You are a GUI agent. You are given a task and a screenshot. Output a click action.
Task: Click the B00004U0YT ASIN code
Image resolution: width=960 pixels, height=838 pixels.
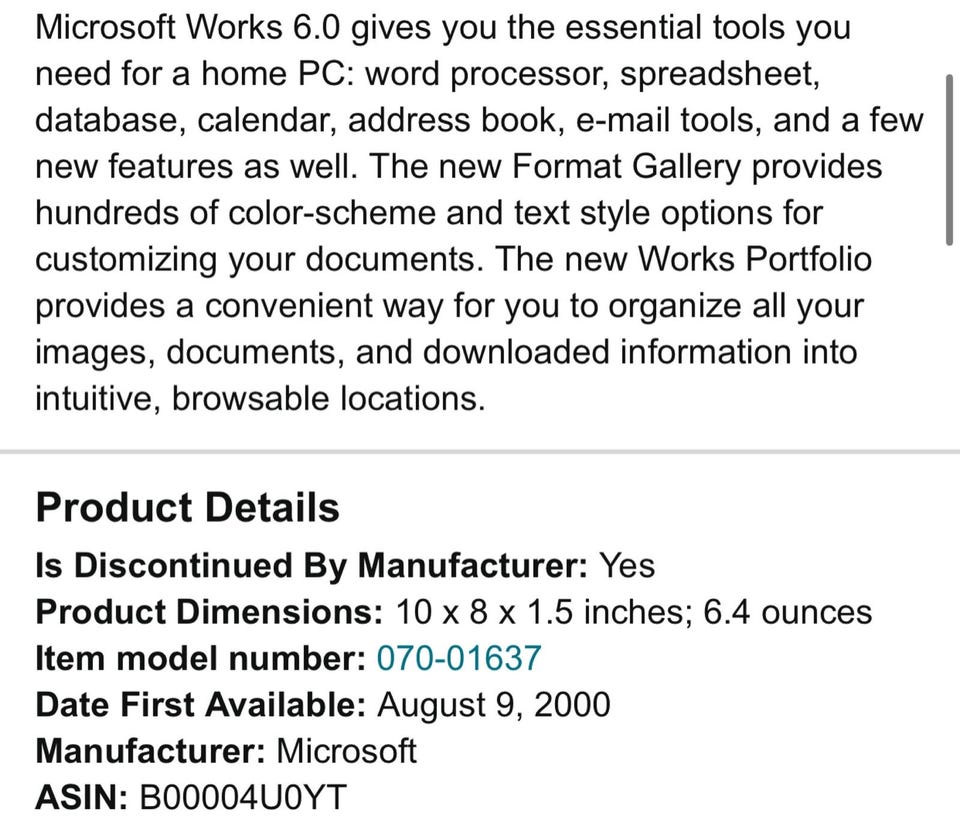tap(245, 797)
